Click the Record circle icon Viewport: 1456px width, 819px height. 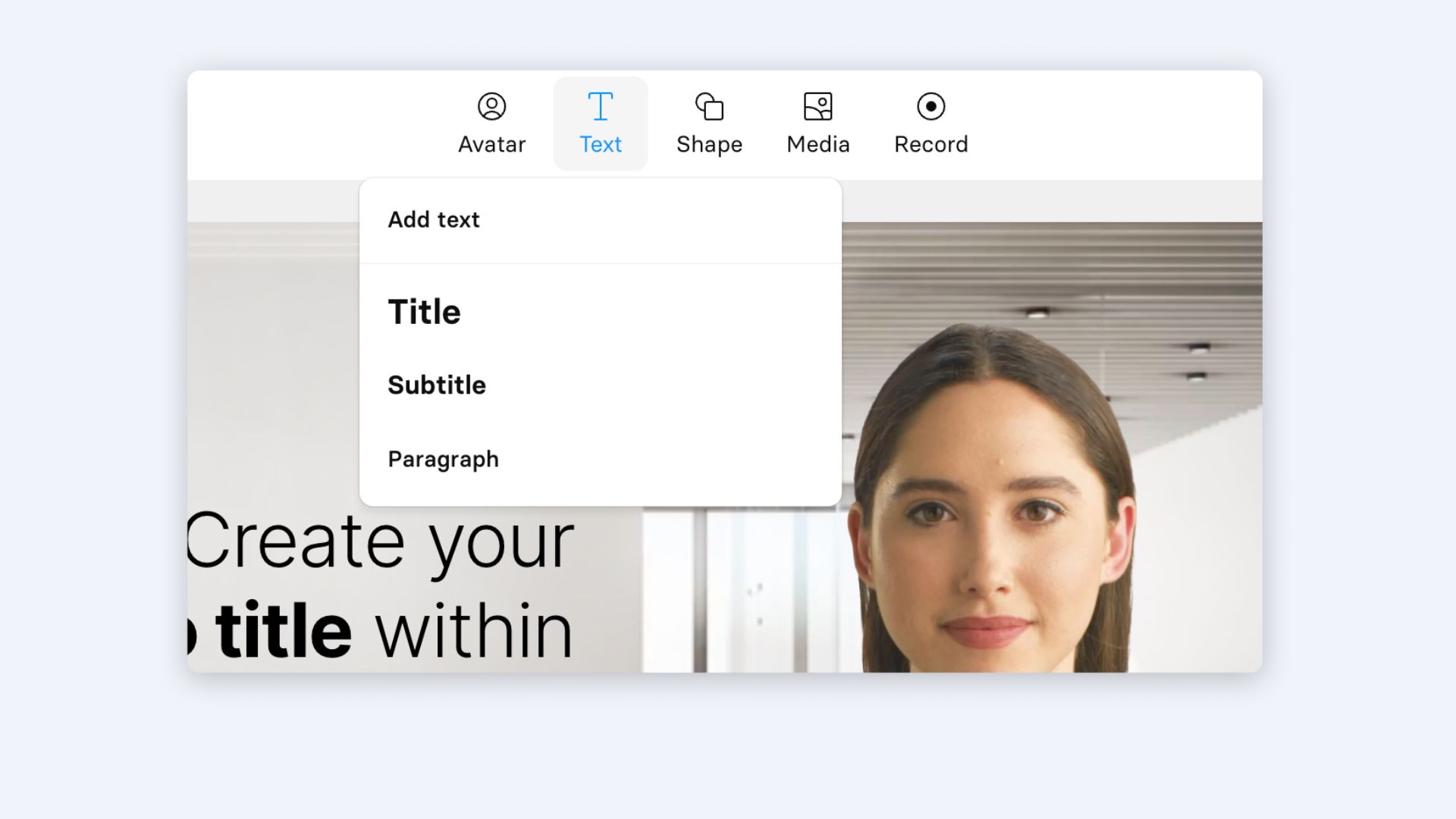click(x=930, y=106)
